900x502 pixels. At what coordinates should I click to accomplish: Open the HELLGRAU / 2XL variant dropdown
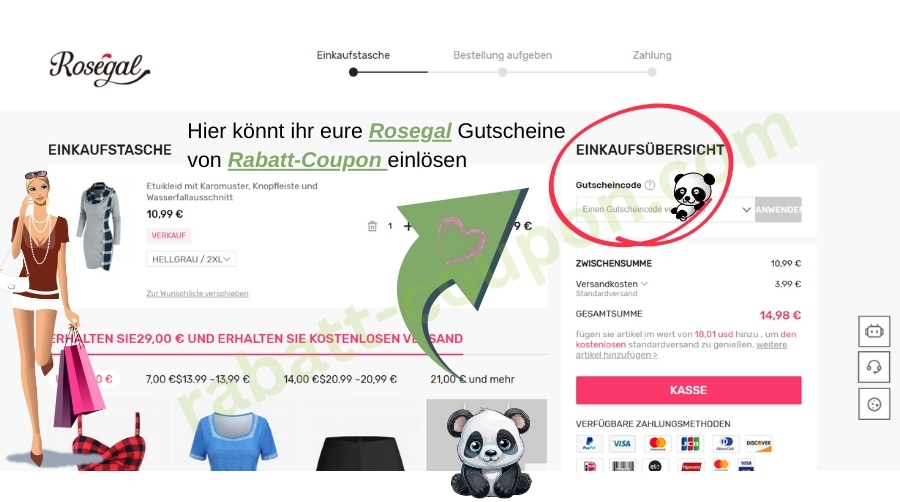(191, 259)
